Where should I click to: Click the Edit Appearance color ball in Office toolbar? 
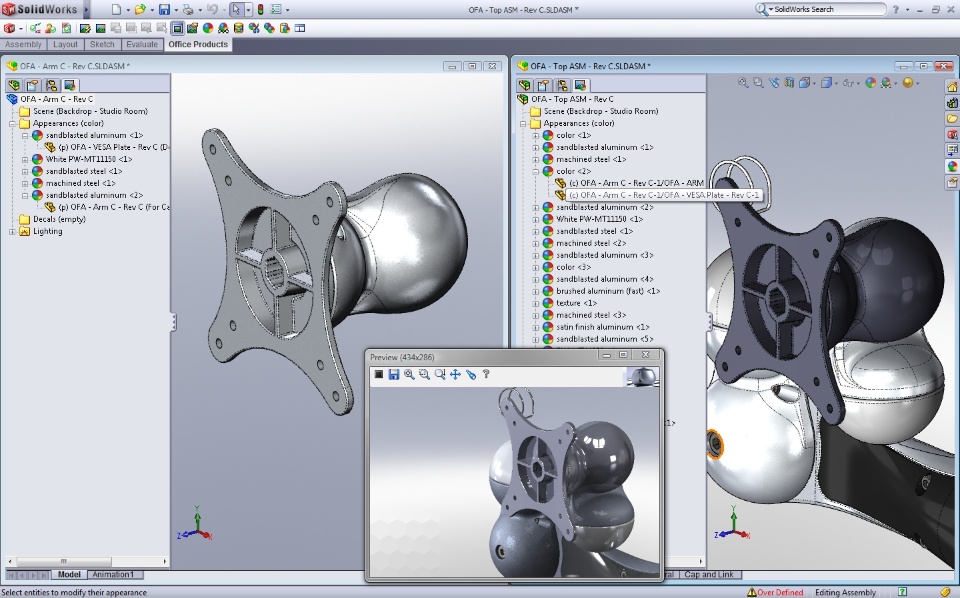(x=208, y=28)
